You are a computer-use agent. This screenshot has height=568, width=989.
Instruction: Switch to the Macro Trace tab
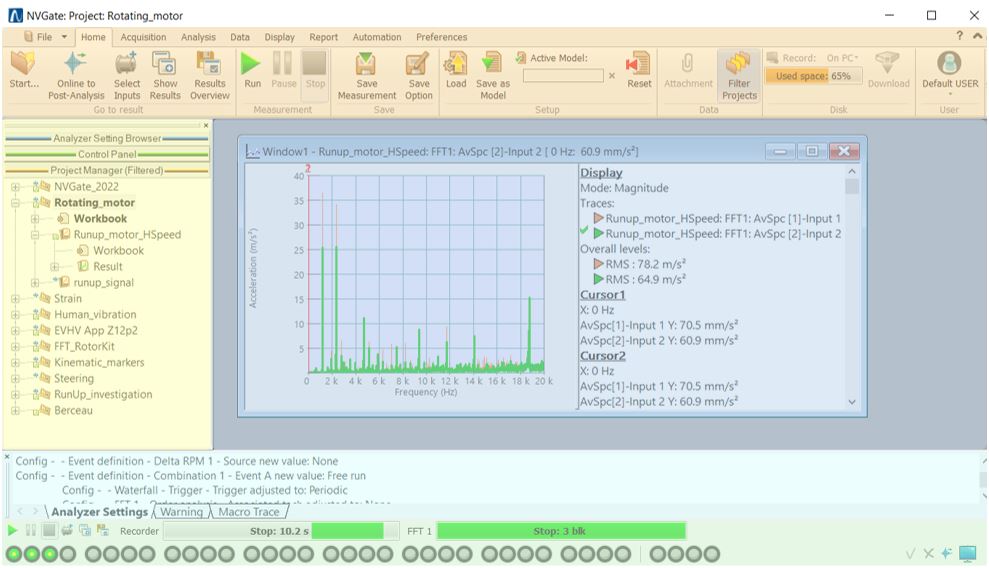249,512
